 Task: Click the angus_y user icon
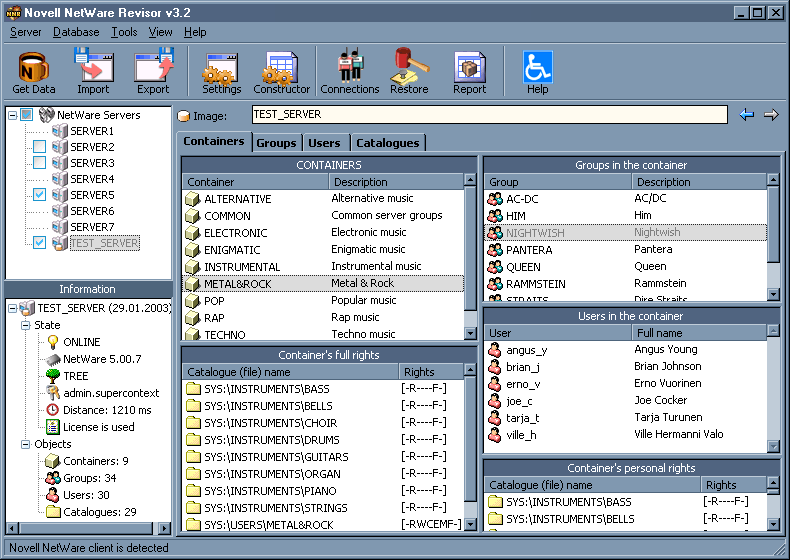(x=495, y=350)
